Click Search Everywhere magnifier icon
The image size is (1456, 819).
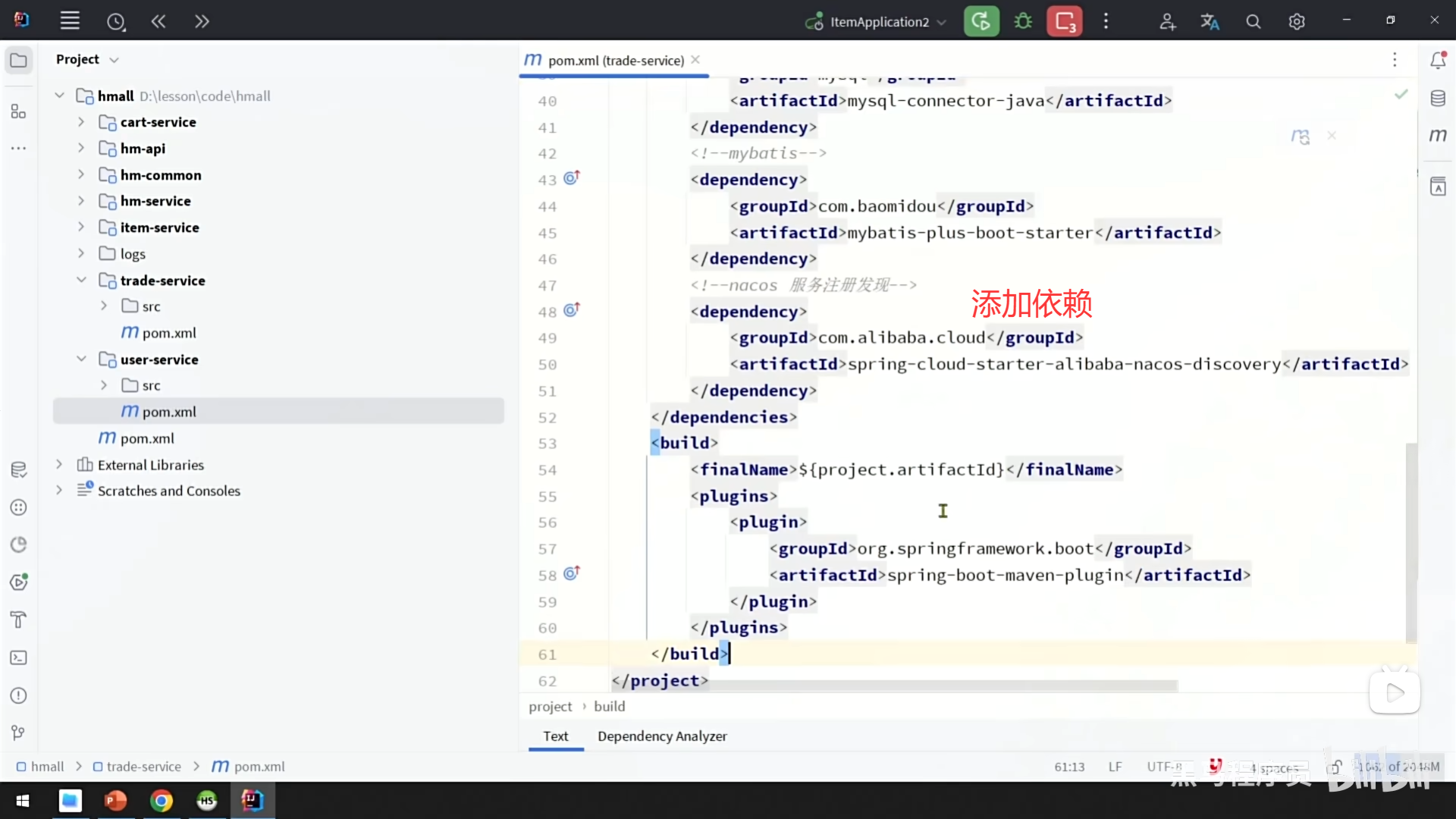[x=1254, y=22]
